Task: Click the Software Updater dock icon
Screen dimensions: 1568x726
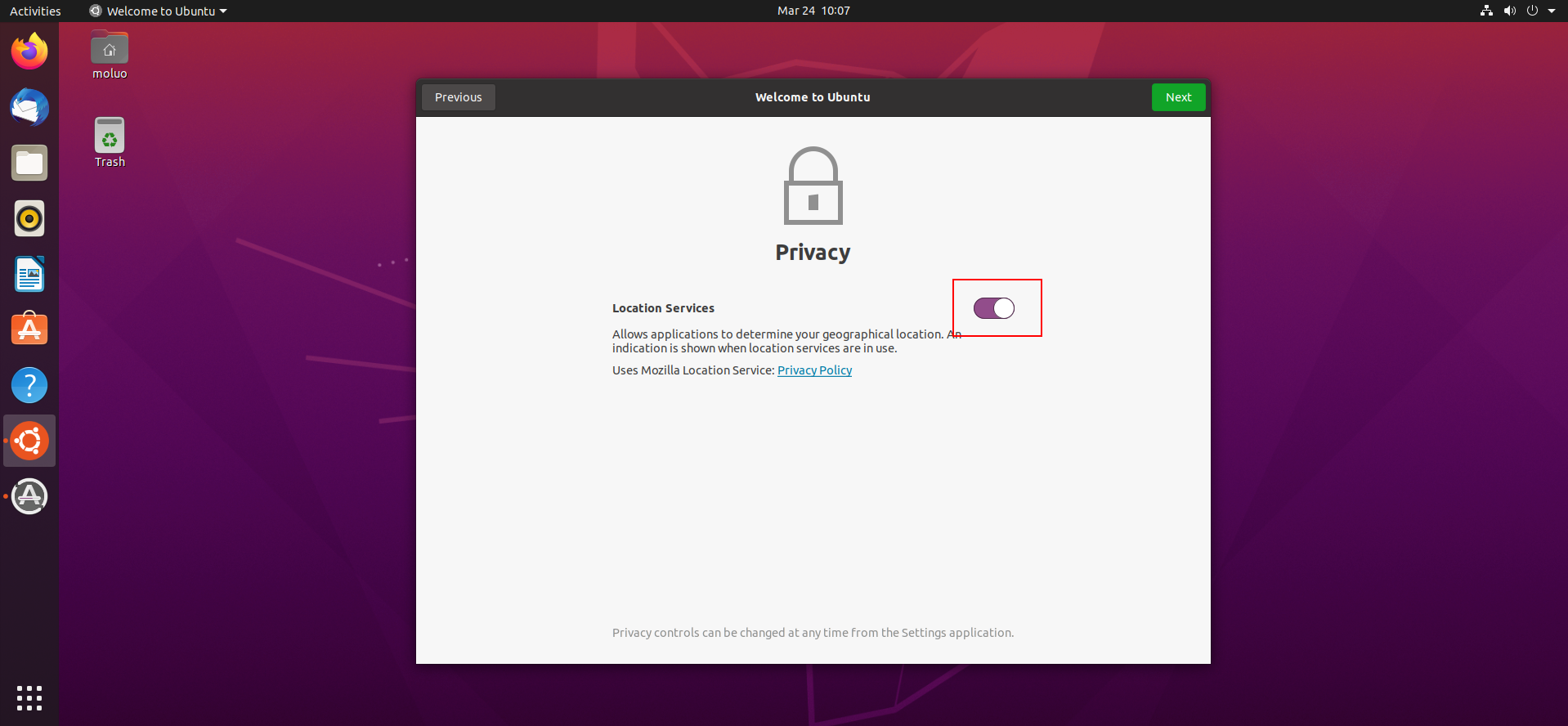Action: (29, 496)
